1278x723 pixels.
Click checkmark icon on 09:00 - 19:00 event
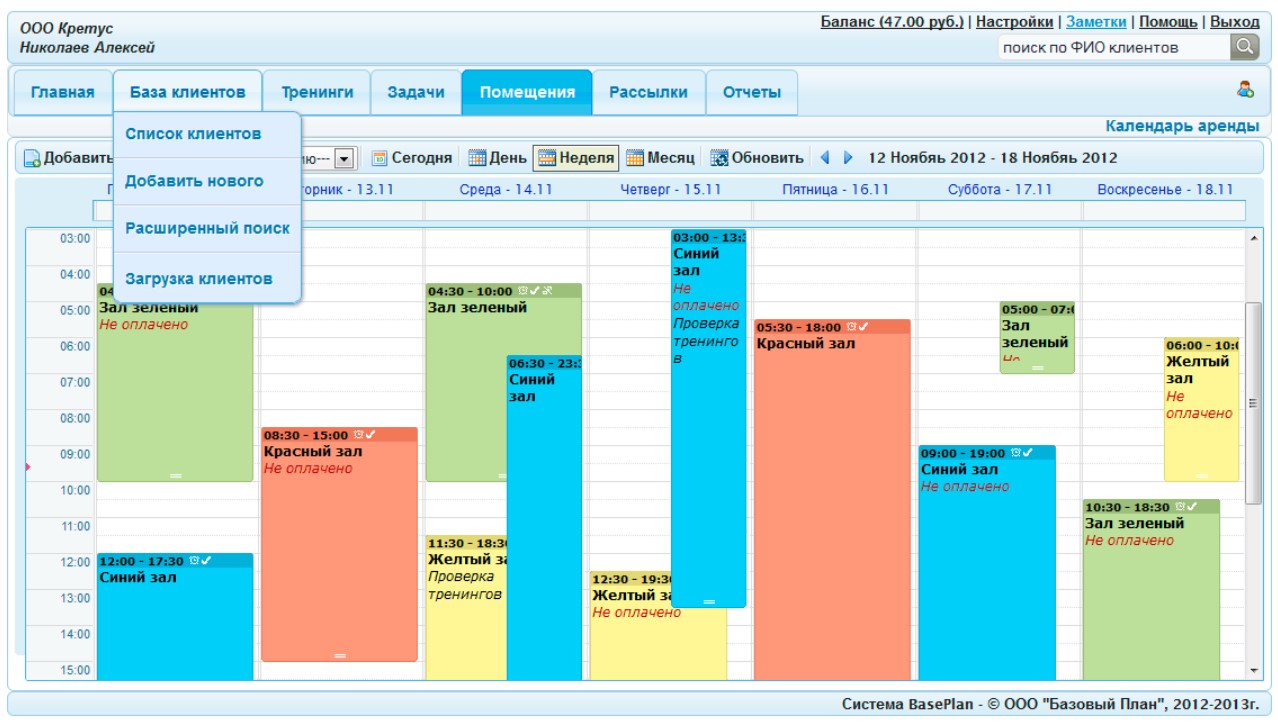[1027, 453]
